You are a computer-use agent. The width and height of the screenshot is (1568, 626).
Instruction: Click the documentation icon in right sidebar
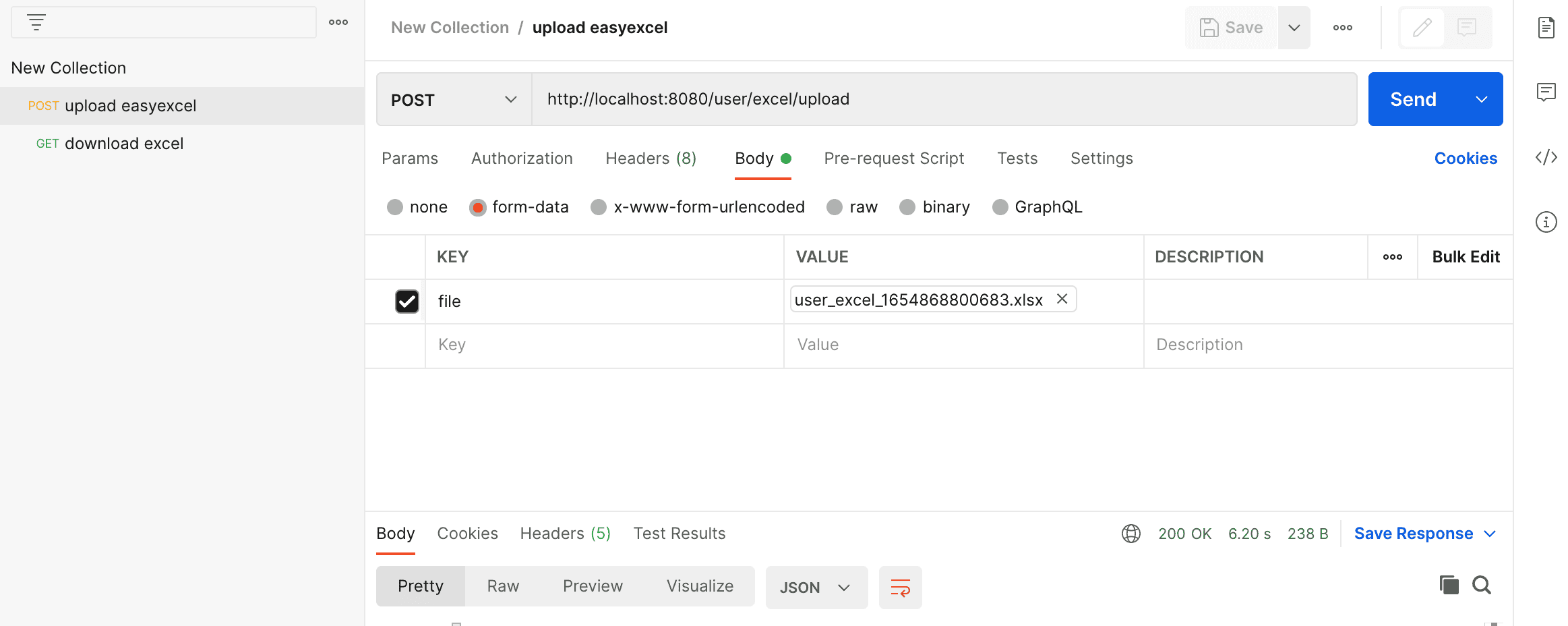[1546, 28]
